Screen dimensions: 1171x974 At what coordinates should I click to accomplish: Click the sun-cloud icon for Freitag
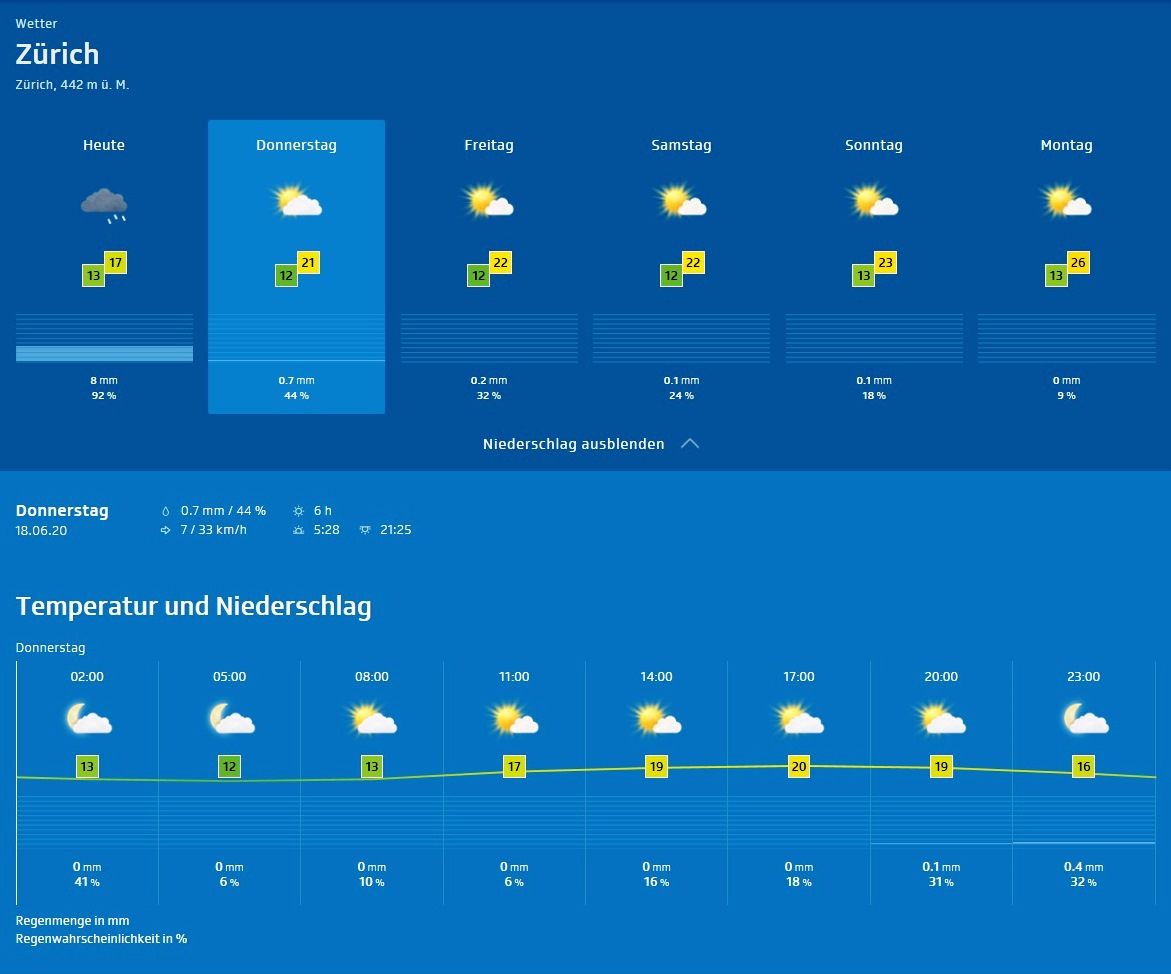tap(489, 202)
